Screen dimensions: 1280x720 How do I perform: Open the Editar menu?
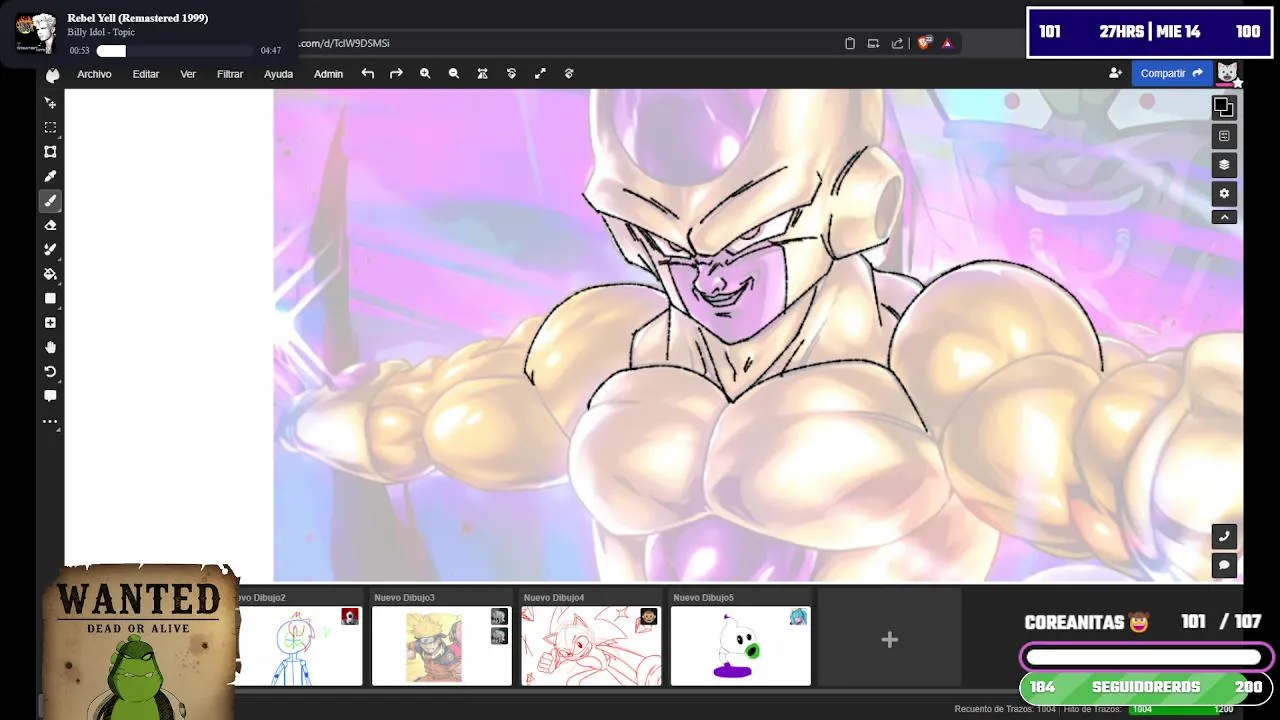click(x=146, y=74)
